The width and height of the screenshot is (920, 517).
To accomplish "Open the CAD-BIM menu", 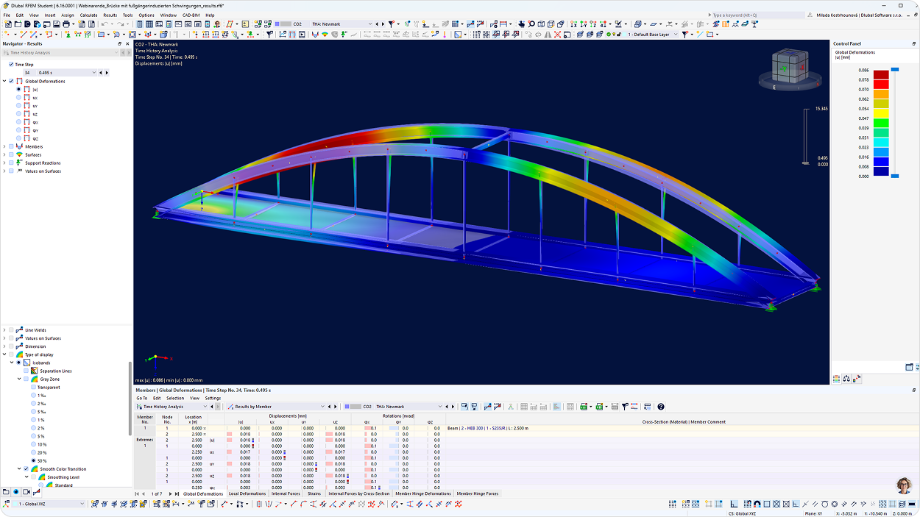I will point(191,15).
